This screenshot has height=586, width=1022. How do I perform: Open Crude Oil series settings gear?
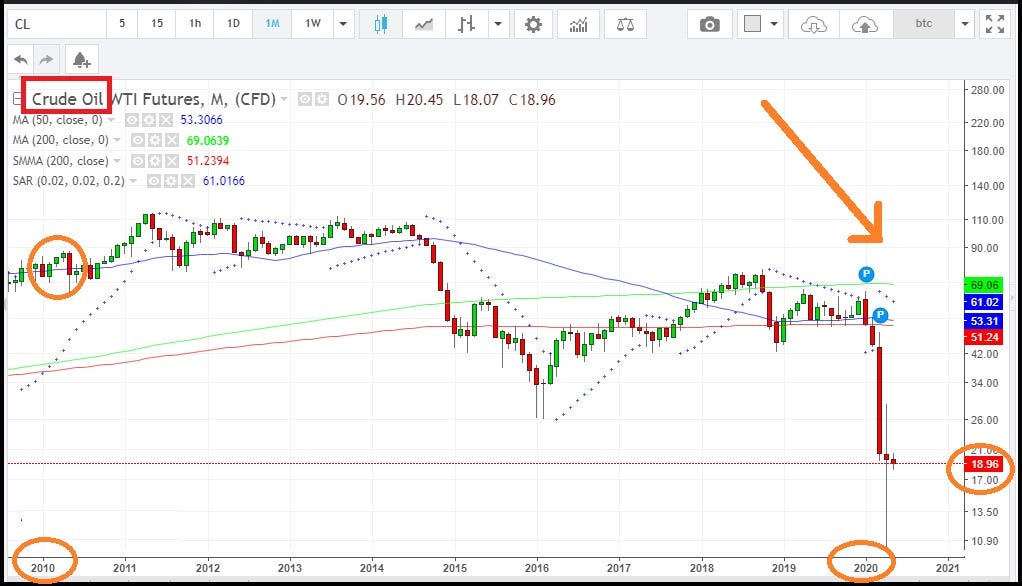[322, 99]
